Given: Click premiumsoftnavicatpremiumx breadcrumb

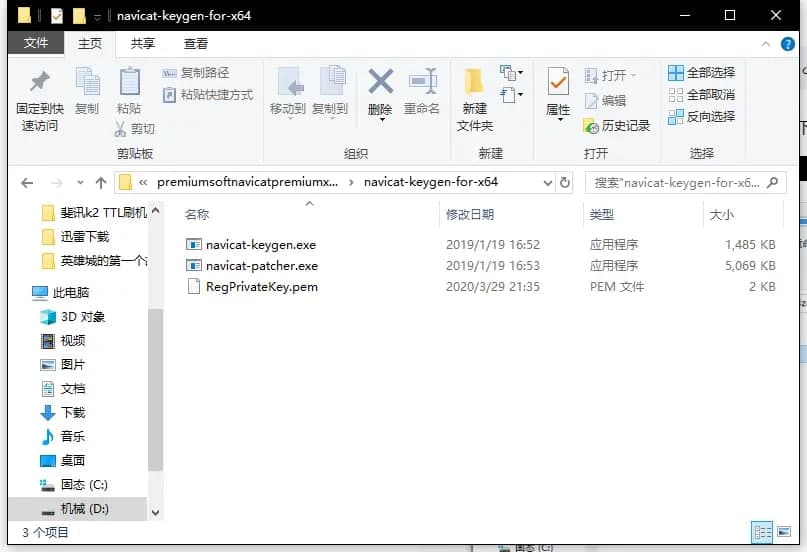Looking at the screenshot, I should (x=248, y=182).
